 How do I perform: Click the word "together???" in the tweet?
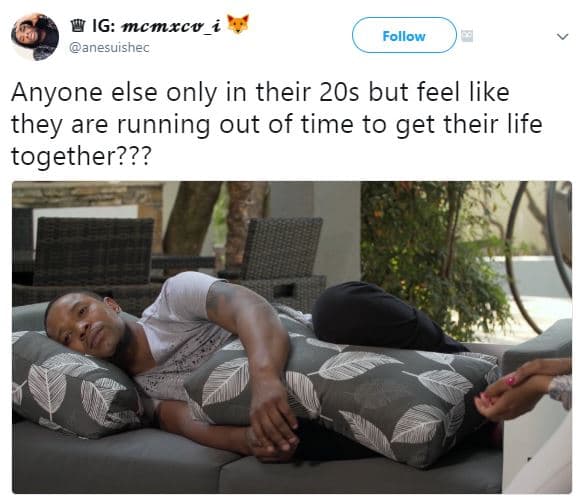81,157
